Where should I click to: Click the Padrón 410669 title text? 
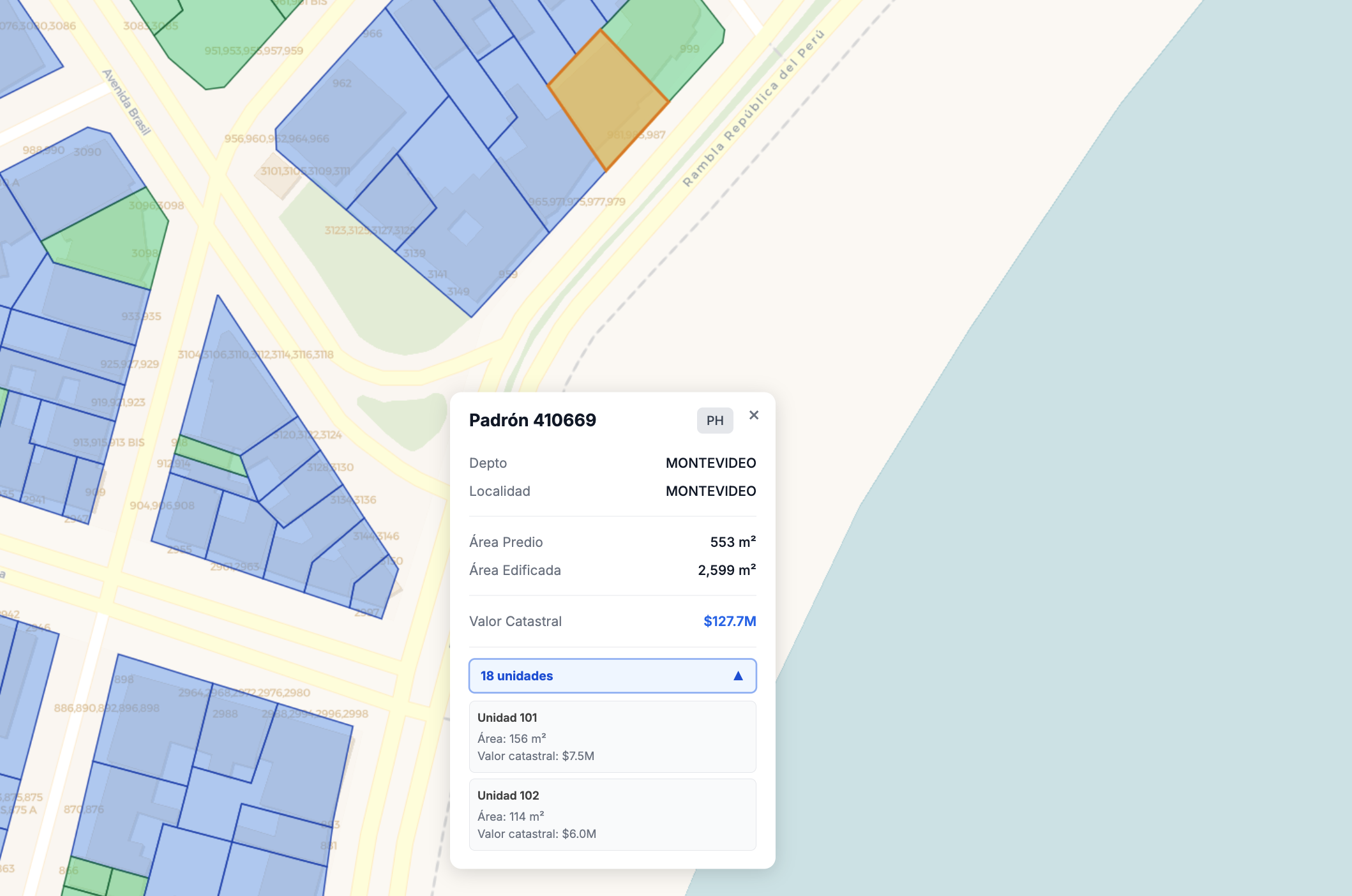532,420
